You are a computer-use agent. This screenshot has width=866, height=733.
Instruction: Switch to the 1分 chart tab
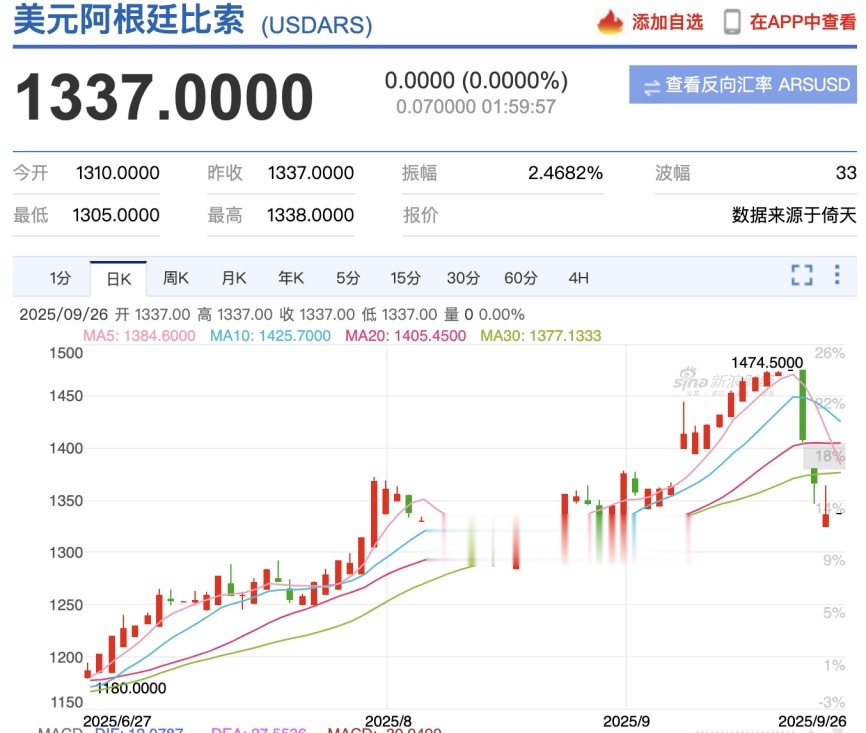click(x=60, y=278)
